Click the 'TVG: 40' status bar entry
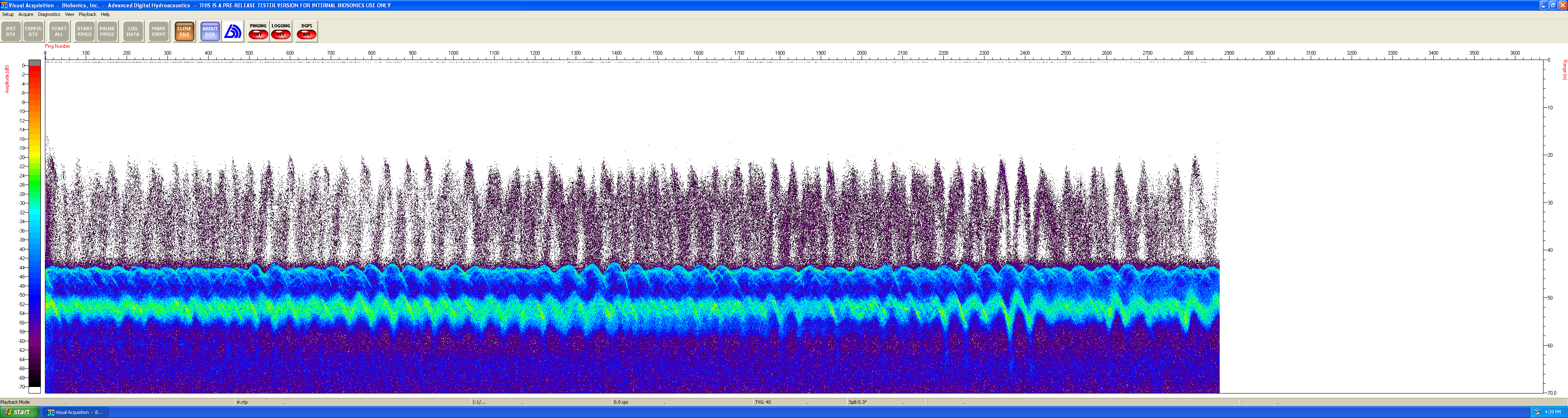 [763, 402]
